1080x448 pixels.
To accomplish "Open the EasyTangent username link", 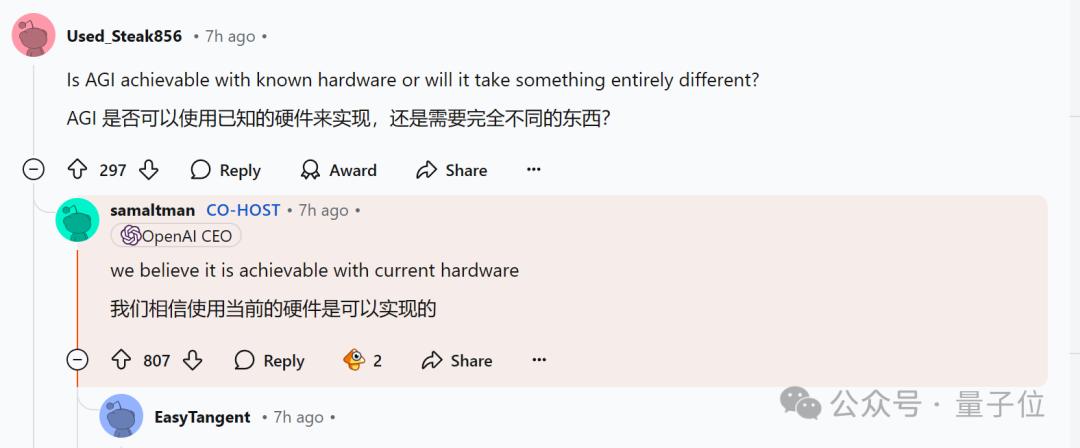I will [202, 417].
